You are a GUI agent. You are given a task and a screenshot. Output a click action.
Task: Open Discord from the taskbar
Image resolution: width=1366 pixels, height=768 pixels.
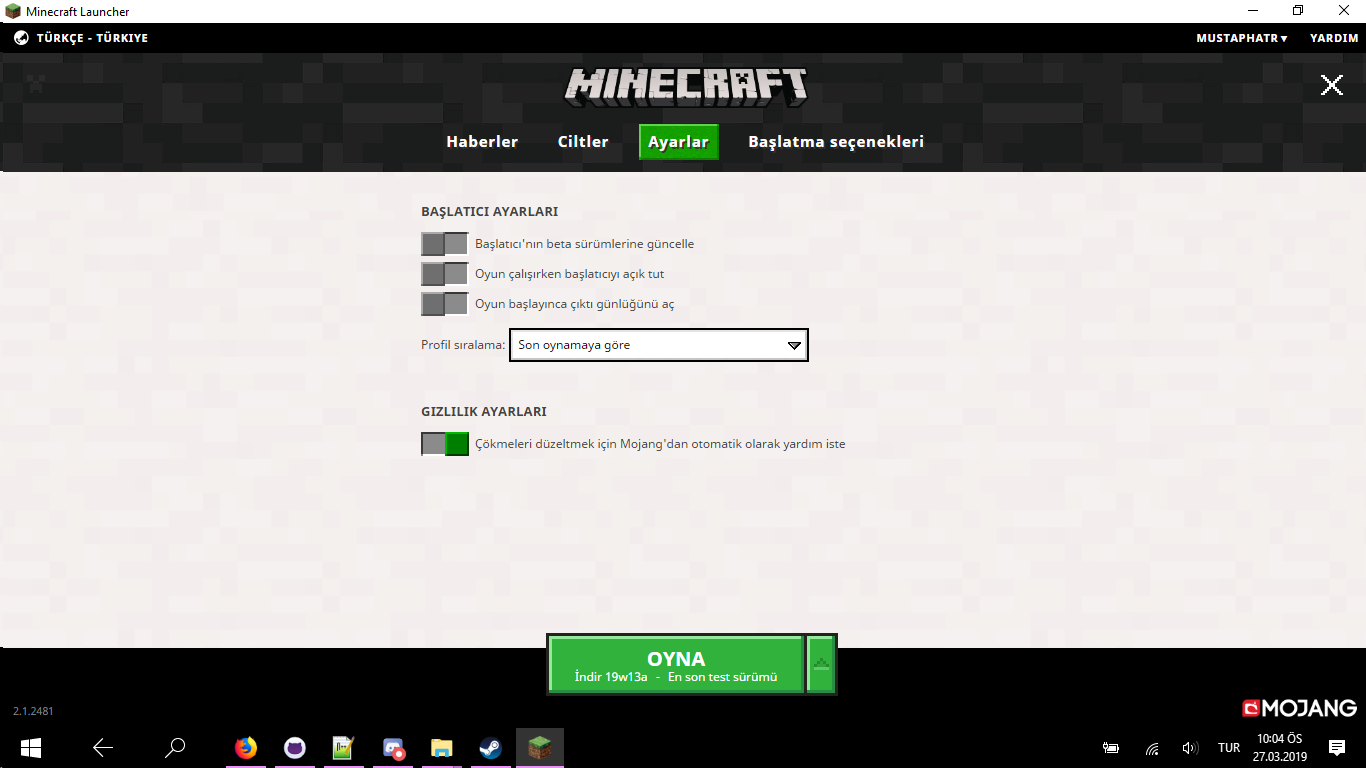tap(393, 747)
